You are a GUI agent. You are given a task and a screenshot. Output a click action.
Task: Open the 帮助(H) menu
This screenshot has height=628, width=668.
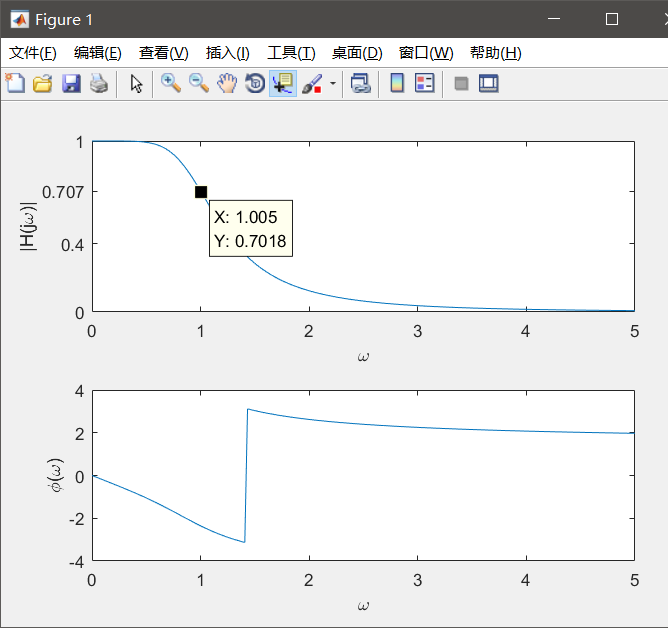click(495, 53)
